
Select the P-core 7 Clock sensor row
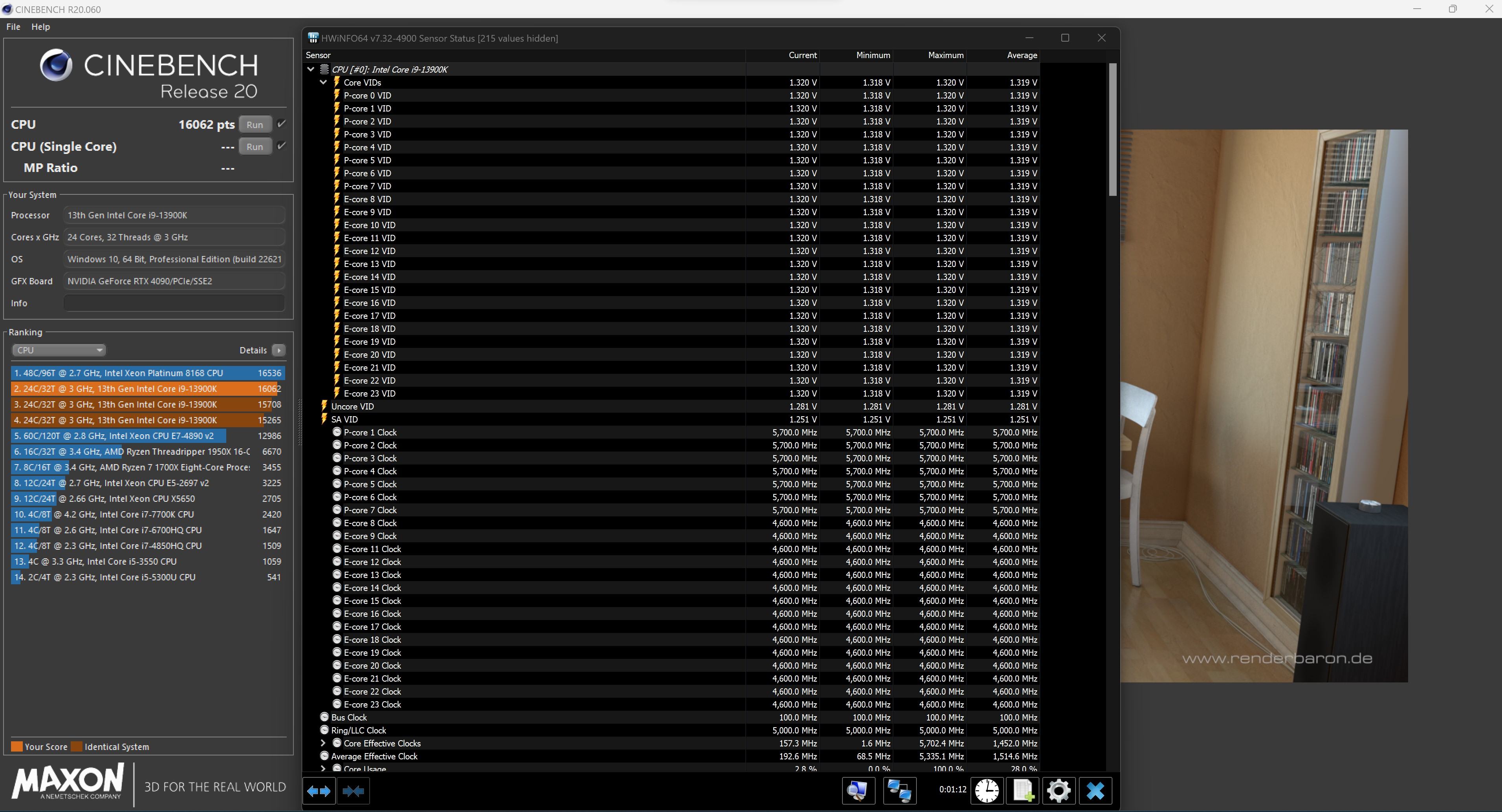[672, 510]
